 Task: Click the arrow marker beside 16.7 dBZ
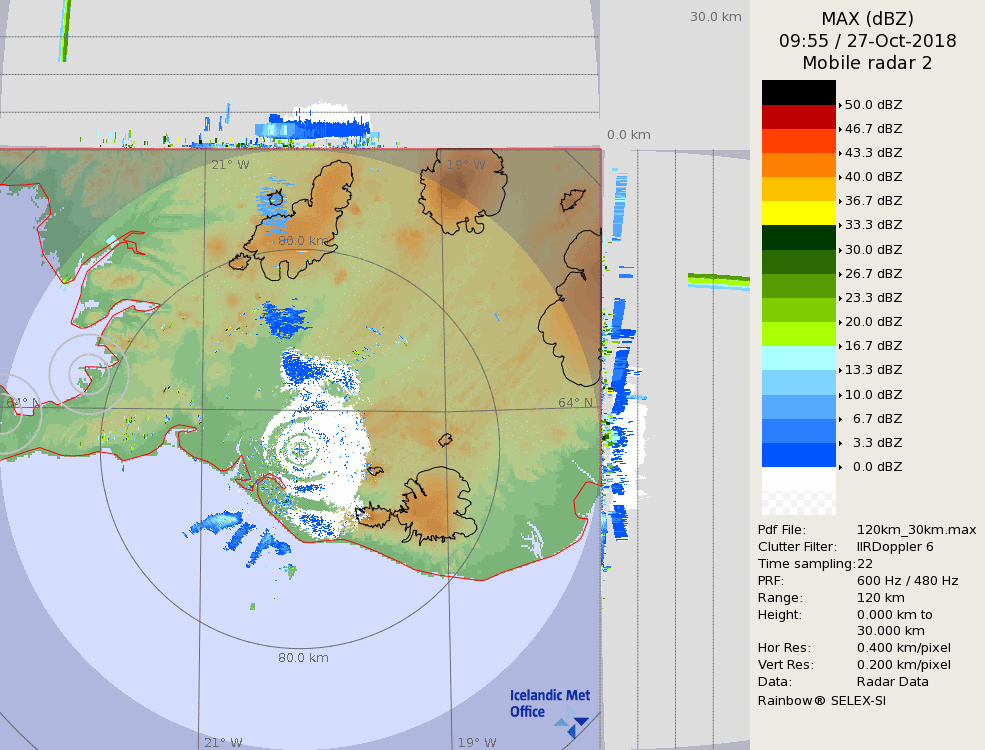click(x=840, y=346)
